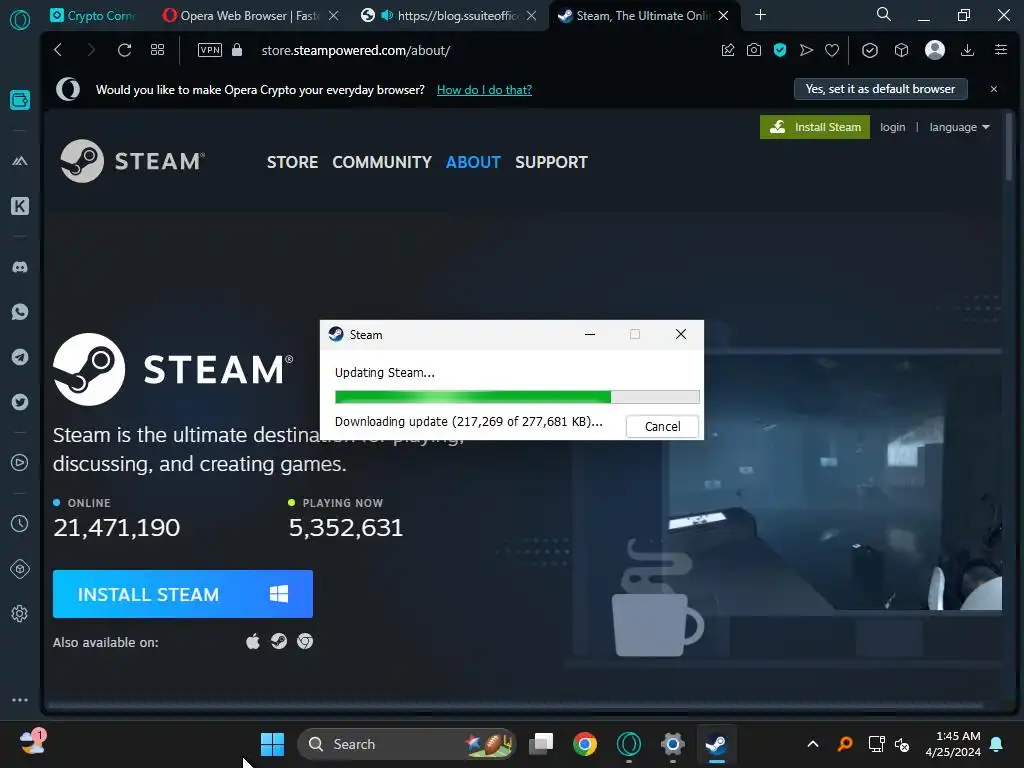
Task: Open the profile account avatar icon
Action: pos(935,50)
